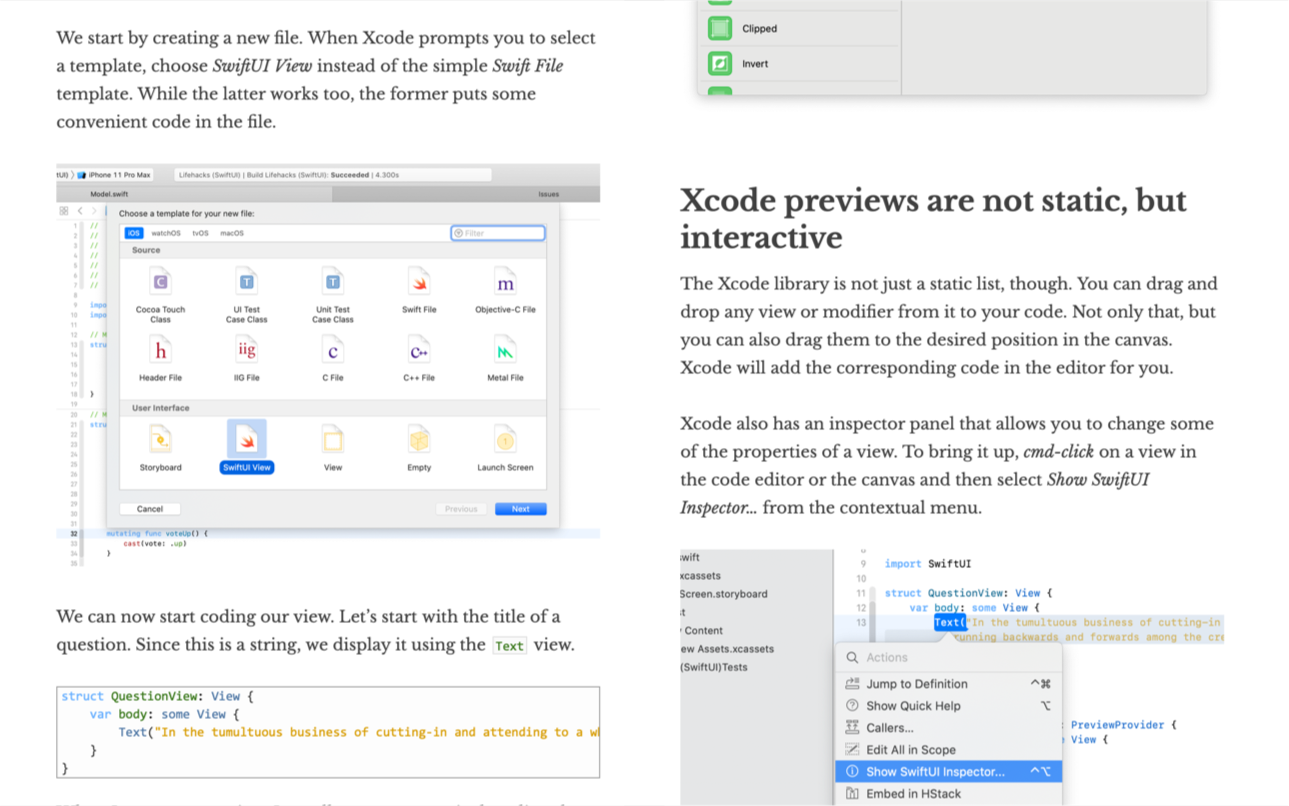The image size is (1289, 806).
Task: Click the template Filter search field
Action: point(498,233)
